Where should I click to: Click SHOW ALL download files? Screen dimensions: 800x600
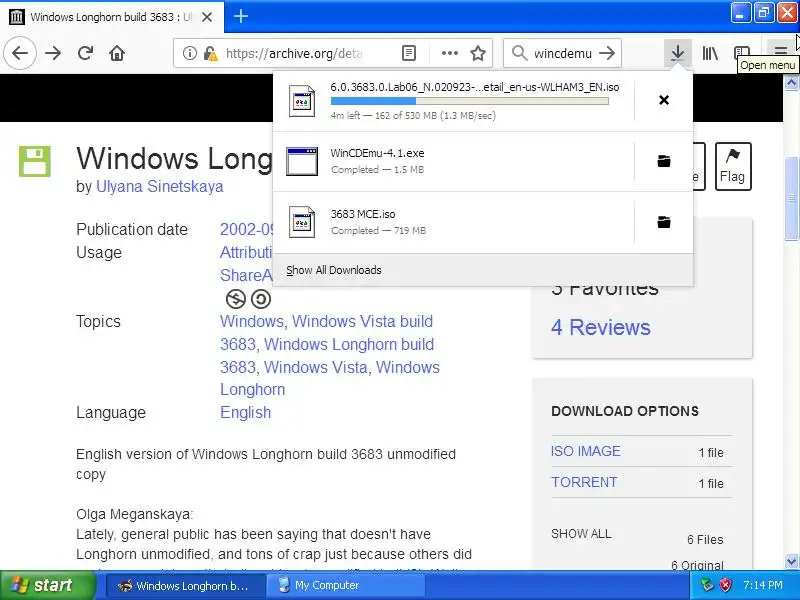point(581,534)
